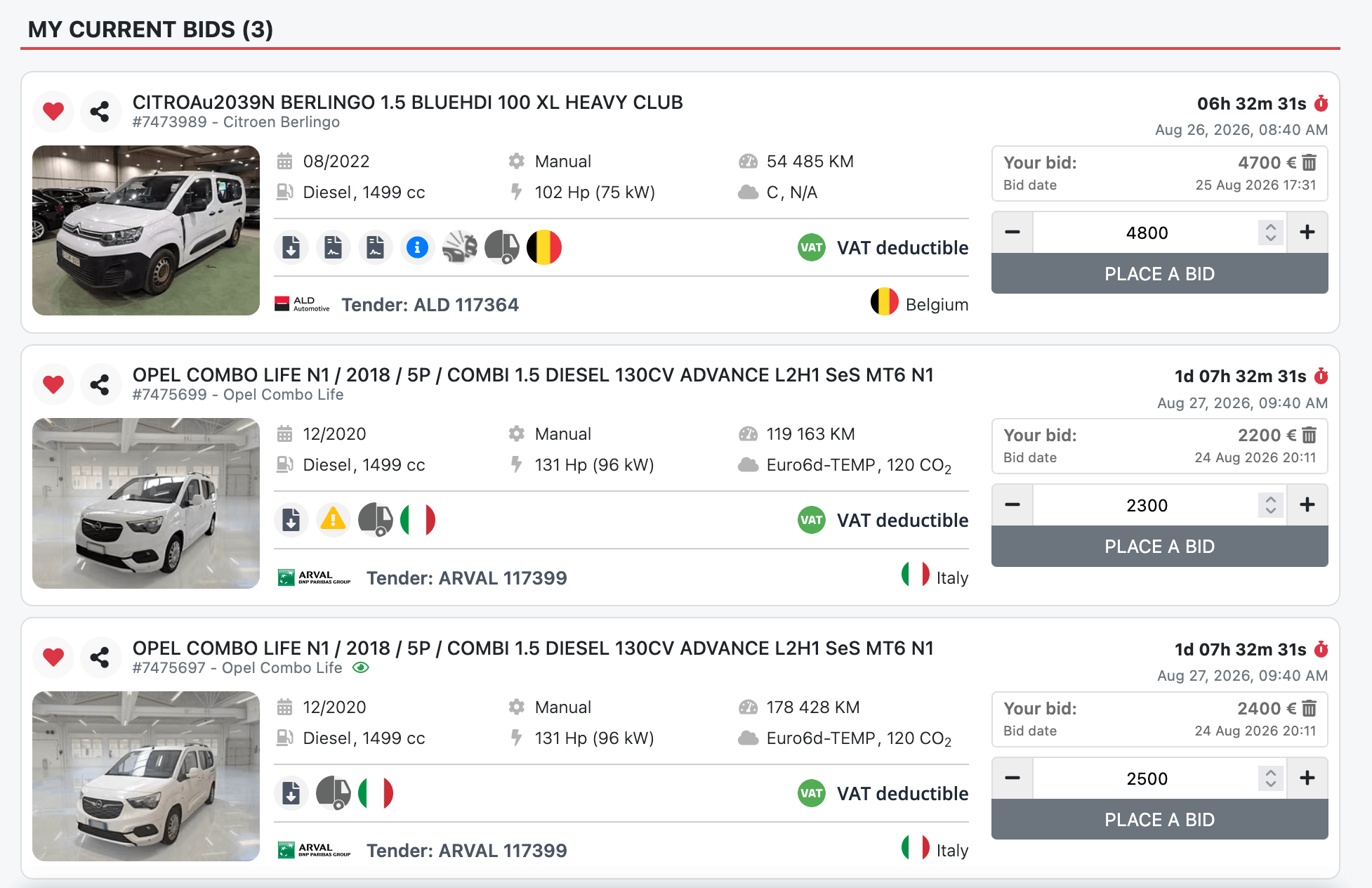Click the delivery truck icon on Opel #7475699

click(376, 520)
